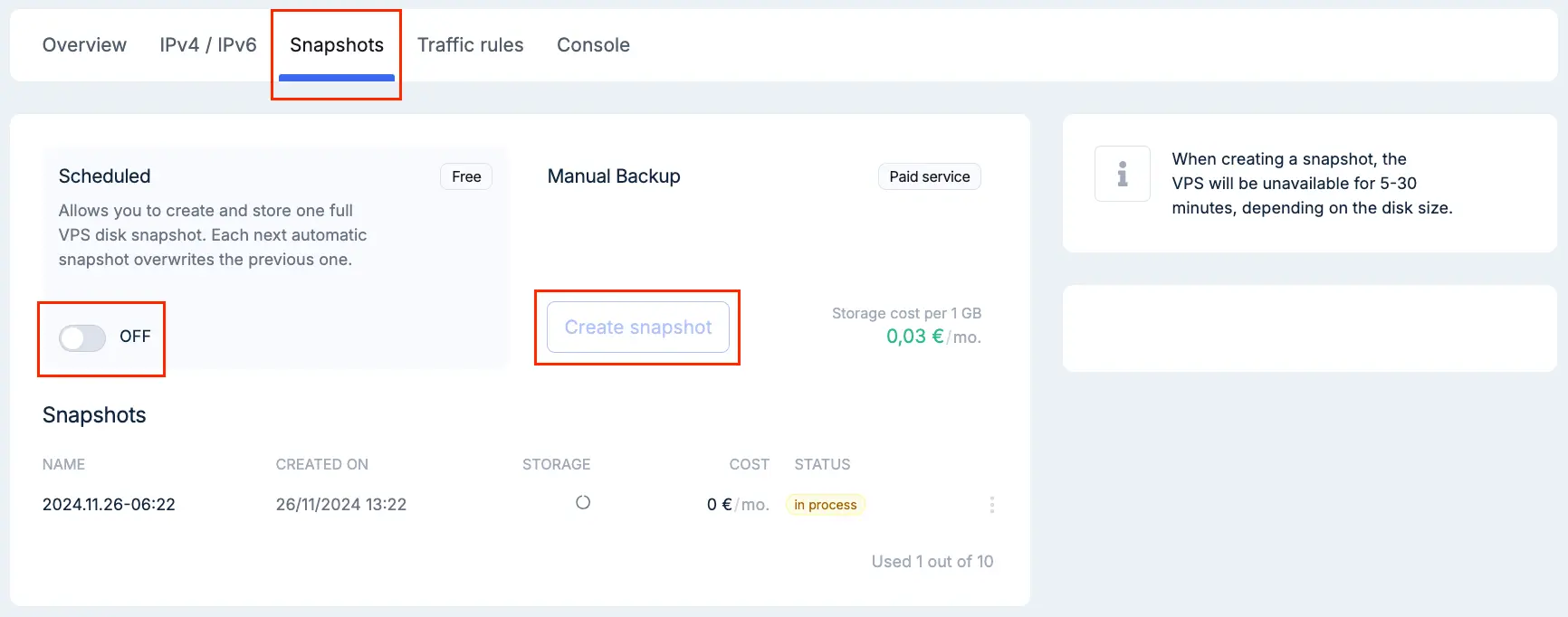The image size is (1568, 617).
Task: Select snapshot named 2024.11.26-06:22
Action: point(109,505)
